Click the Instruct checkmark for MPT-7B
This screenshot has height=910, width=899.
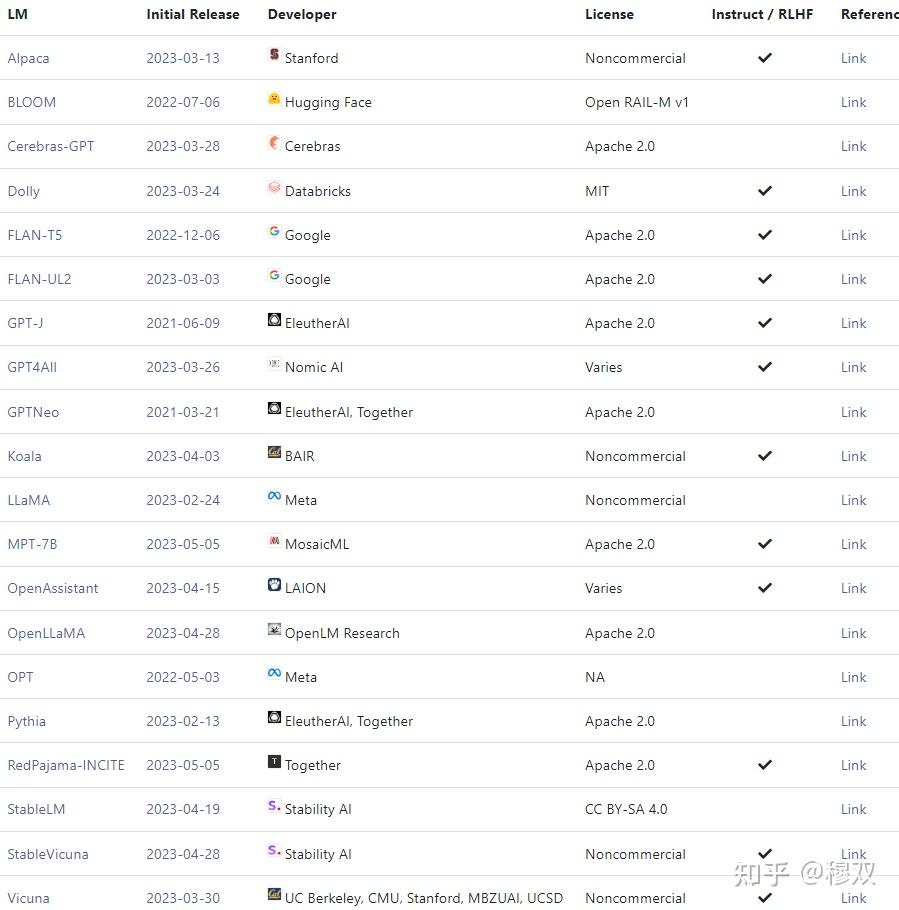pyautogui.click(x=765, y=544)
